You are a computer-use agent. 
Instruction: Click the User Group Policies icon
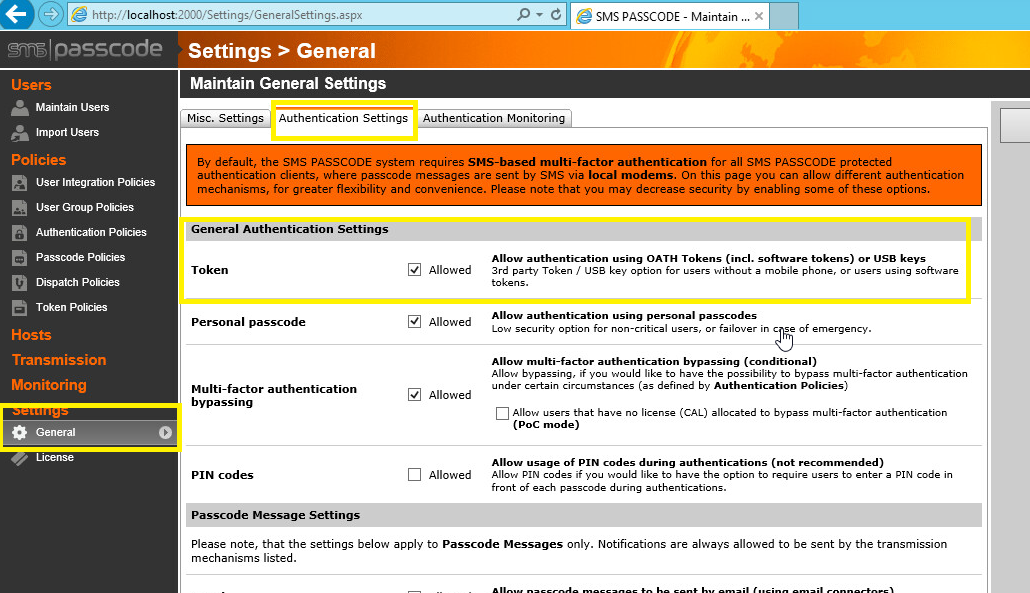point(20,208)
